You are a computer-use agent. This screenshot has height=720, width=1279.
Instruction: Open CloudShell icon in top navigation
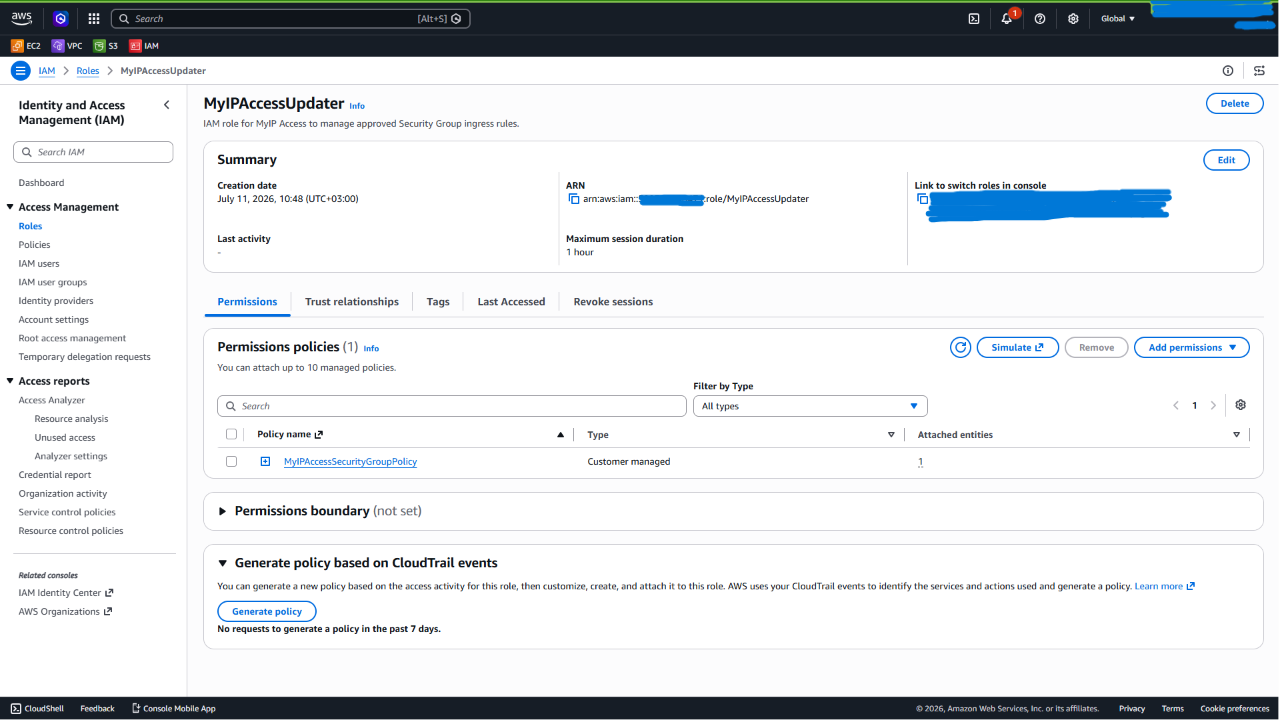click(973, 18)
